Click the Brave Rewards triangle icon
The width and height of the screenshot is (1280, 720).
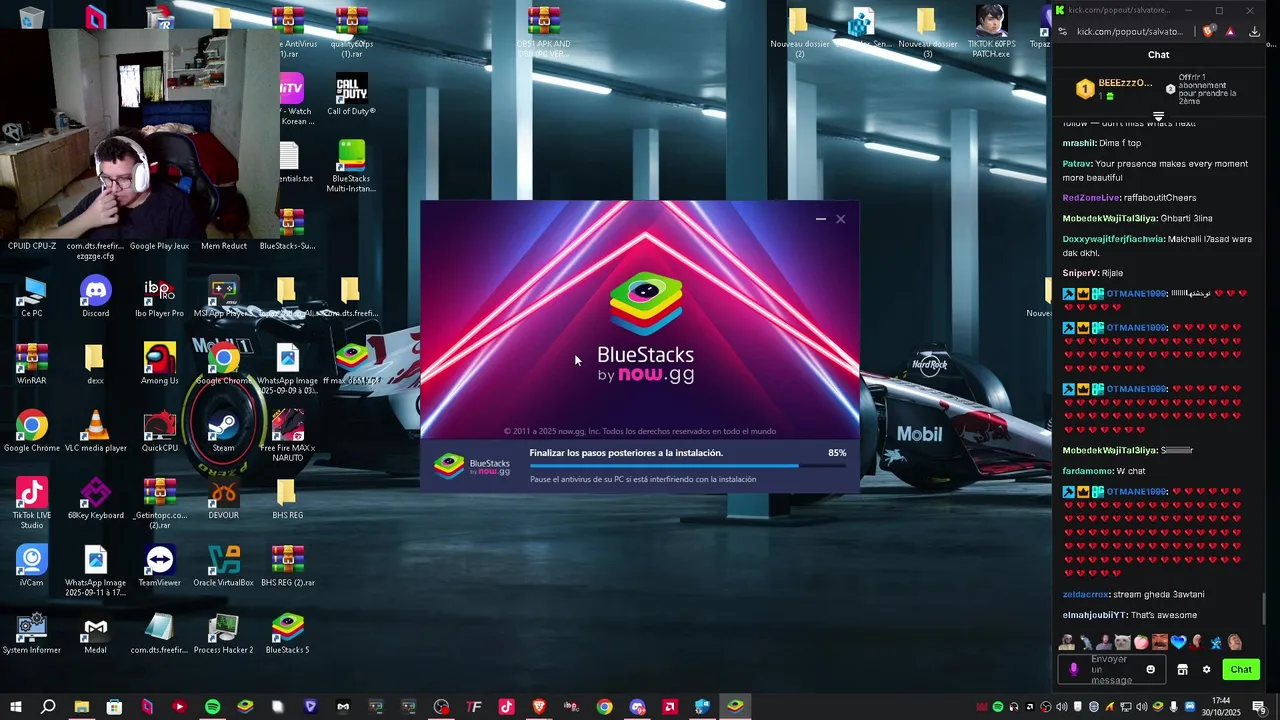[1230, 31]
